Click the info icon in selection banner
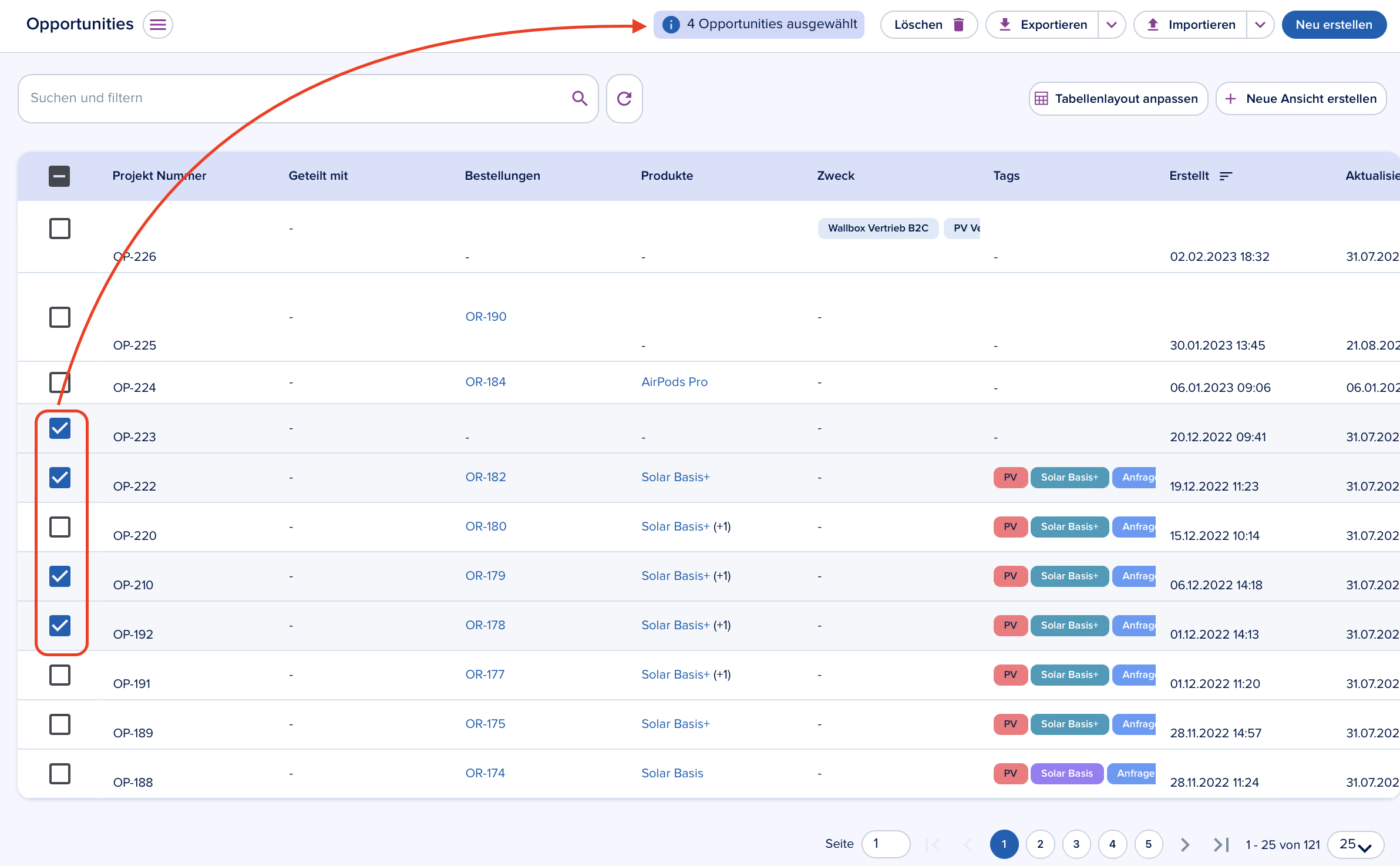The image size is (1400, 866). 671,25
